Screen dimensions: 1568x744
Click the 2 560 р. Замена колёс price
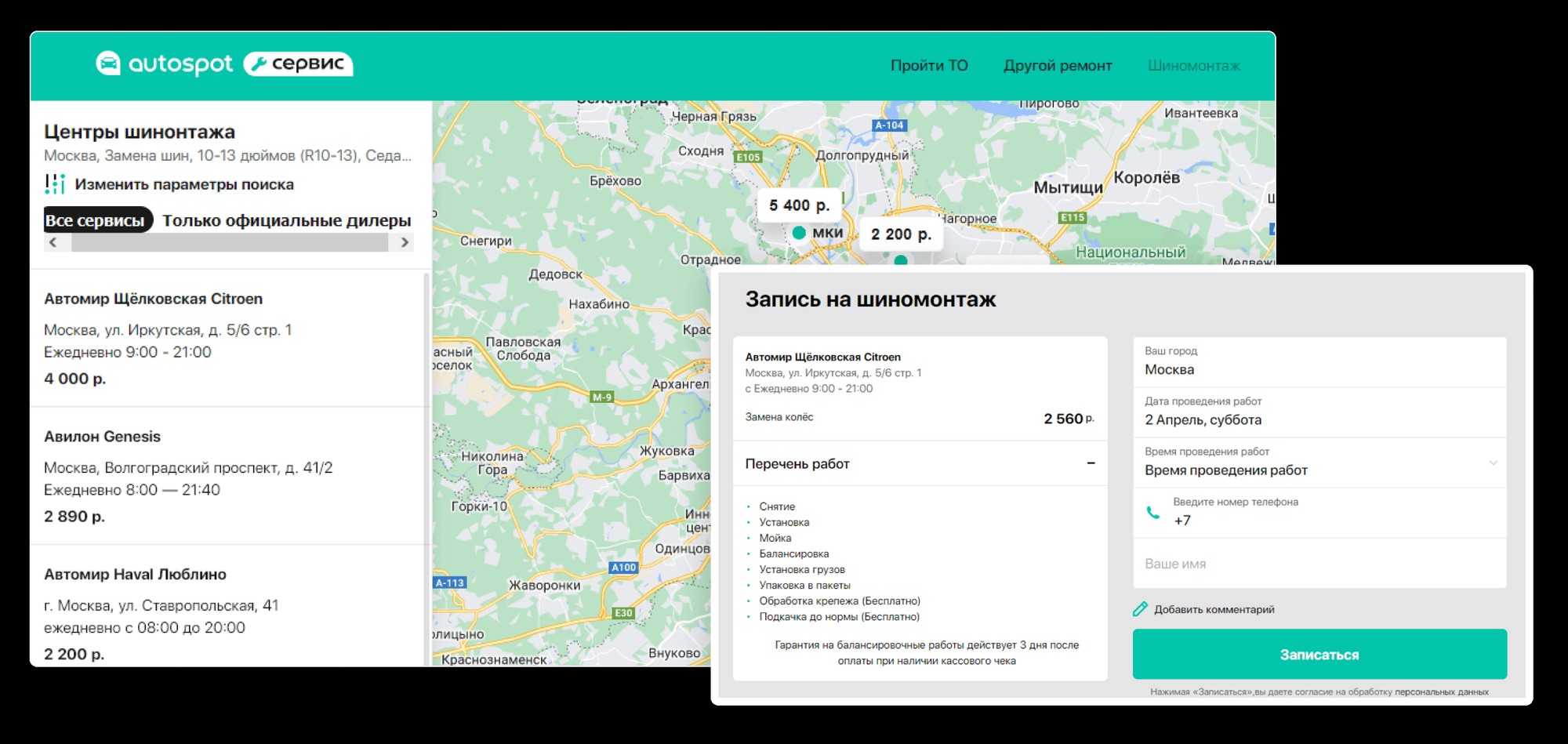(x=1069, y=419)
